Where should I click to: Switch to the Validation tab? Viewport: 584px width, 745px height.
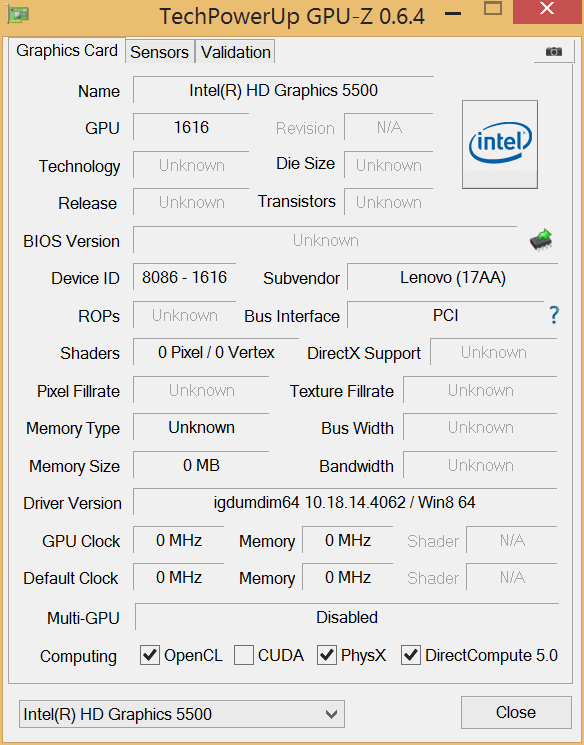(x=236, y=52)
